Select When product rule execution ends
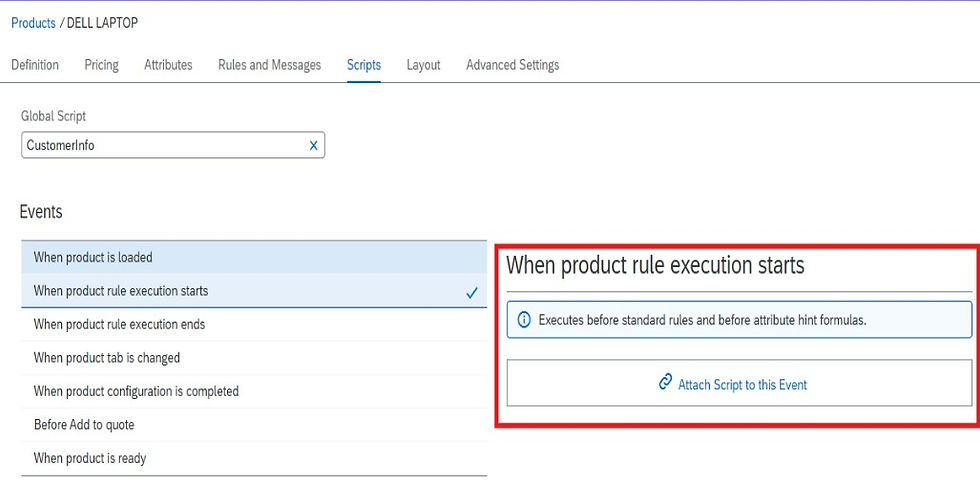This screenshot has width=980, height=482. click(x=119, y=324)
